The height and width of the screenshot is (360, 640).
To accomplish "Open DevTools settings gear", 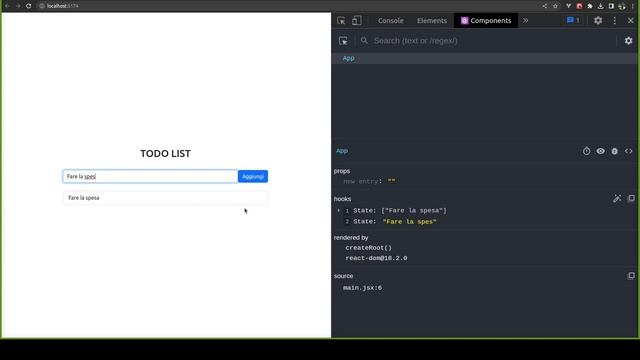I will click(598, 20).
